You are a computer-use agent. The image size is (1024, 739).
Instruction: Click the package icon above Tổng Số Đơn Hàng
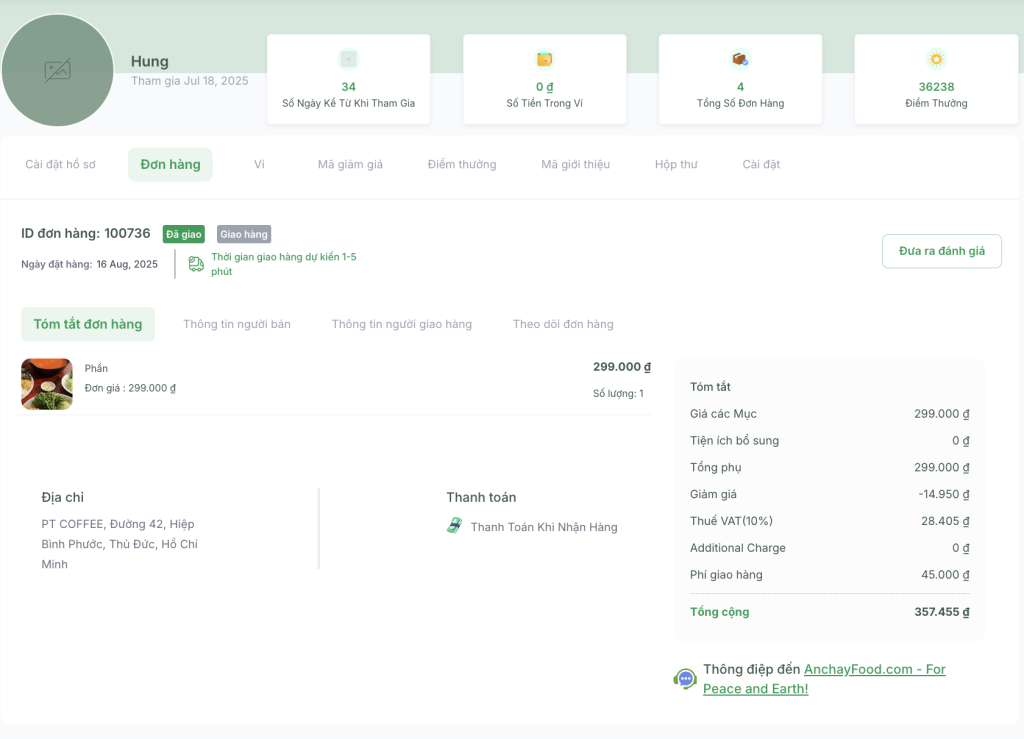740,59
